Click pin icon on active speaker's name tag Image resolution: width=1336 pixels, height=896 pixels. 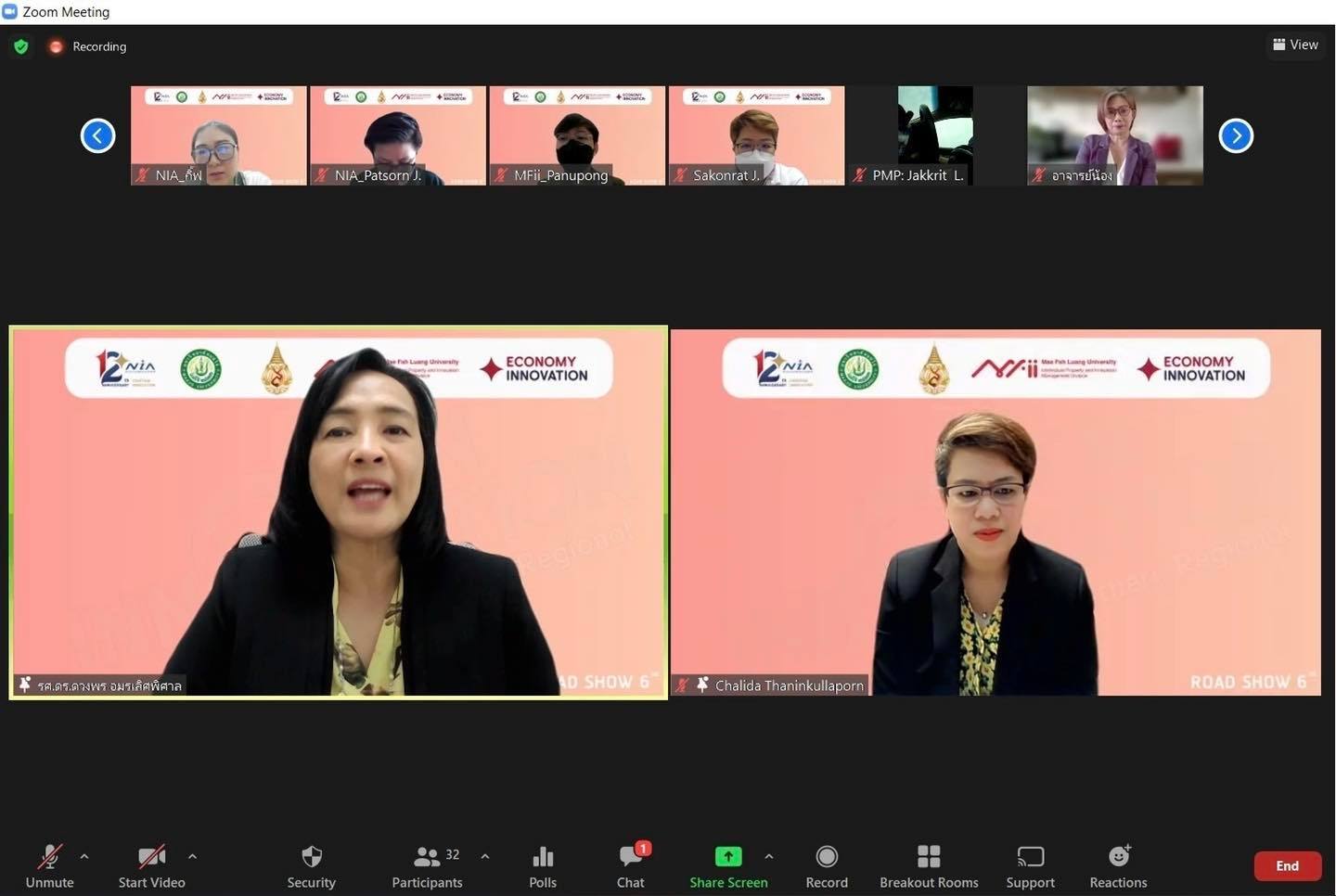click(25, 685)
